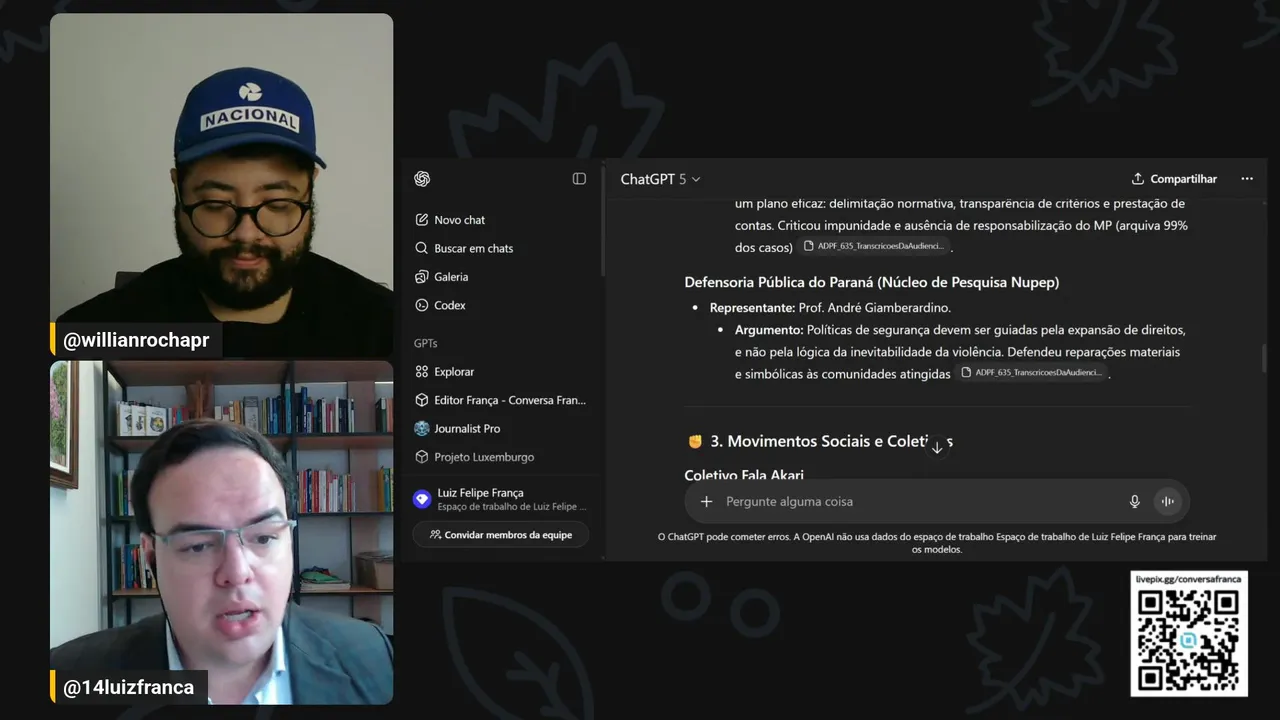Open the ChatGPT 5 model dropdown
Image resolution: width=1280 pixels, height=720 pixels.
[660, 179]
